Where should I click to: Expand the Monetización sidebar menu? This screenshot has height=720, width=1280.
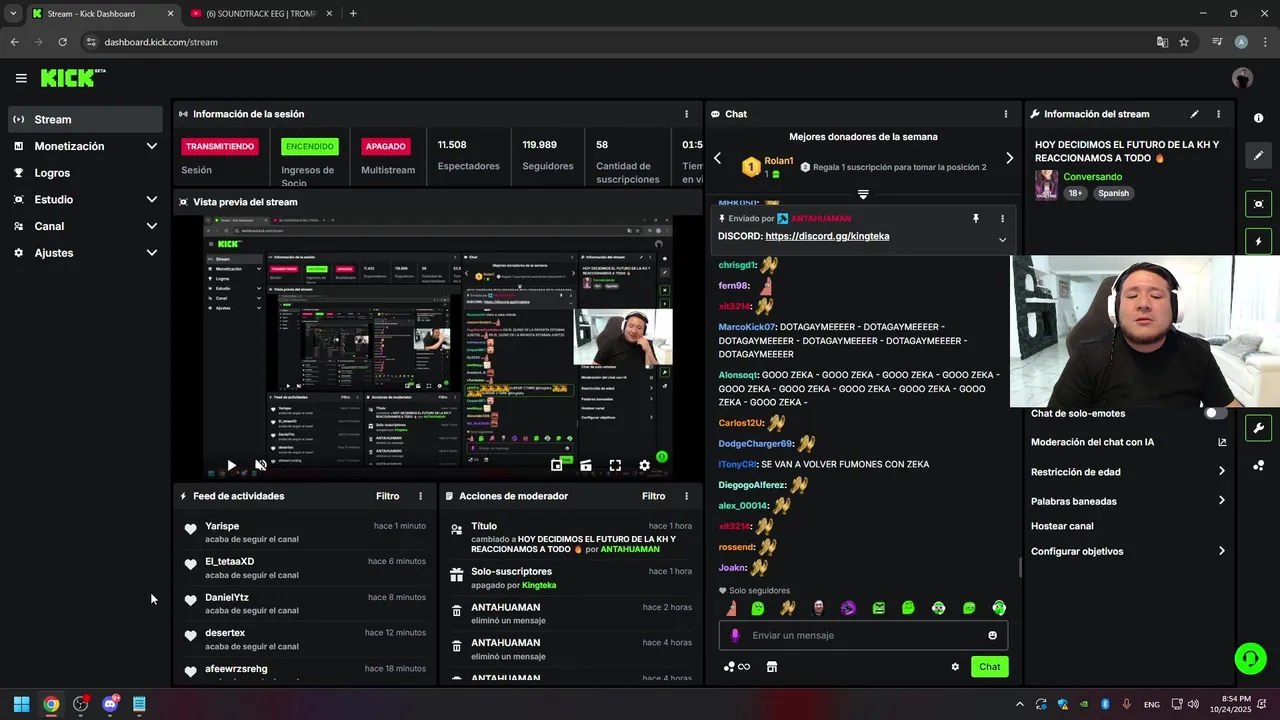pyautogui.click(x=85, y=146)
